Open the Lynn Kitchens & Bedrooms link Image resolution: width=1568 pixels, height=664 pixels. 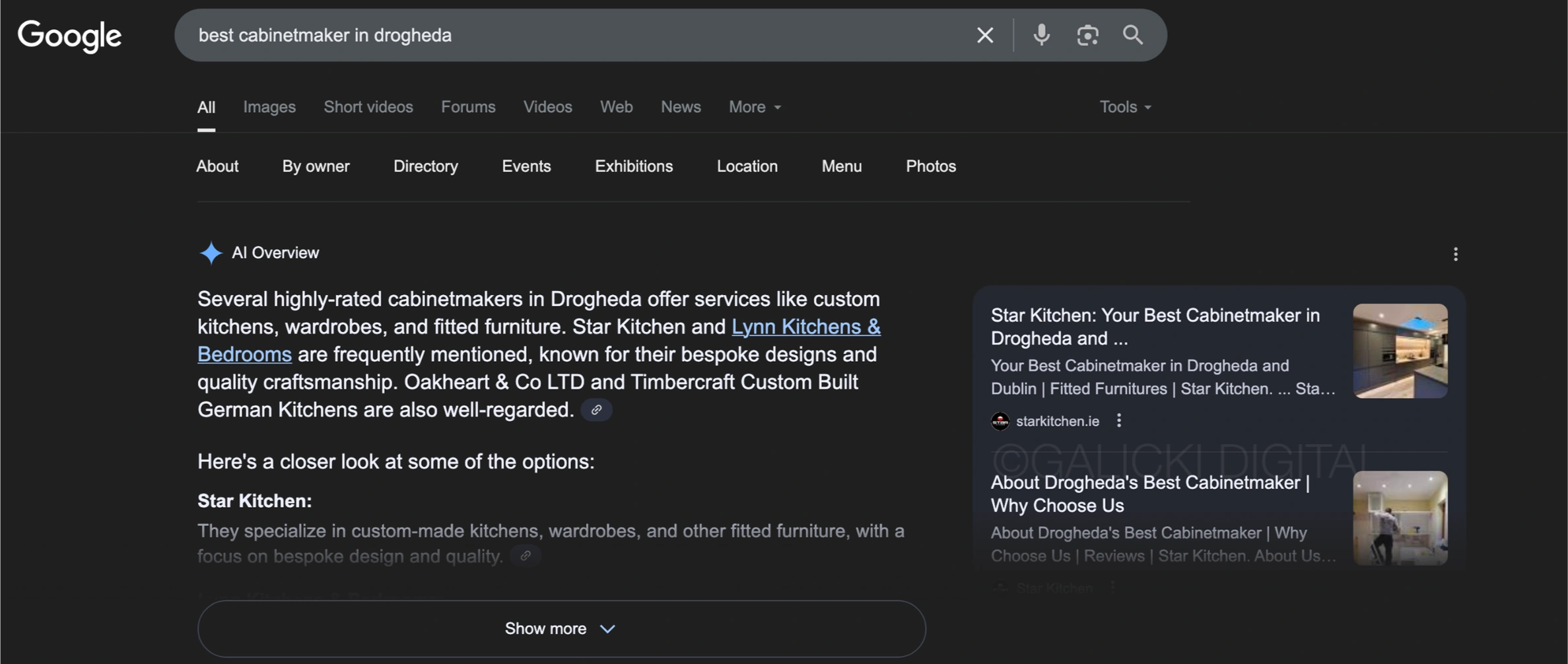(x=805, y=327)
